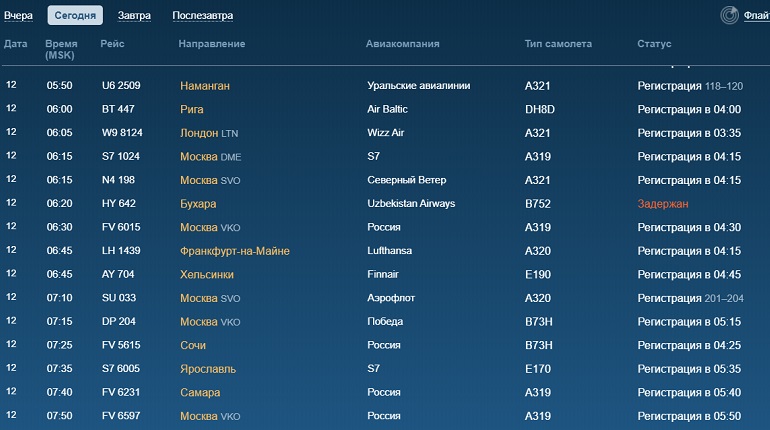This screenshot has width=770, height=430.
Task: Open the Flightradar icon at top right
Action: tap(729, 15)
